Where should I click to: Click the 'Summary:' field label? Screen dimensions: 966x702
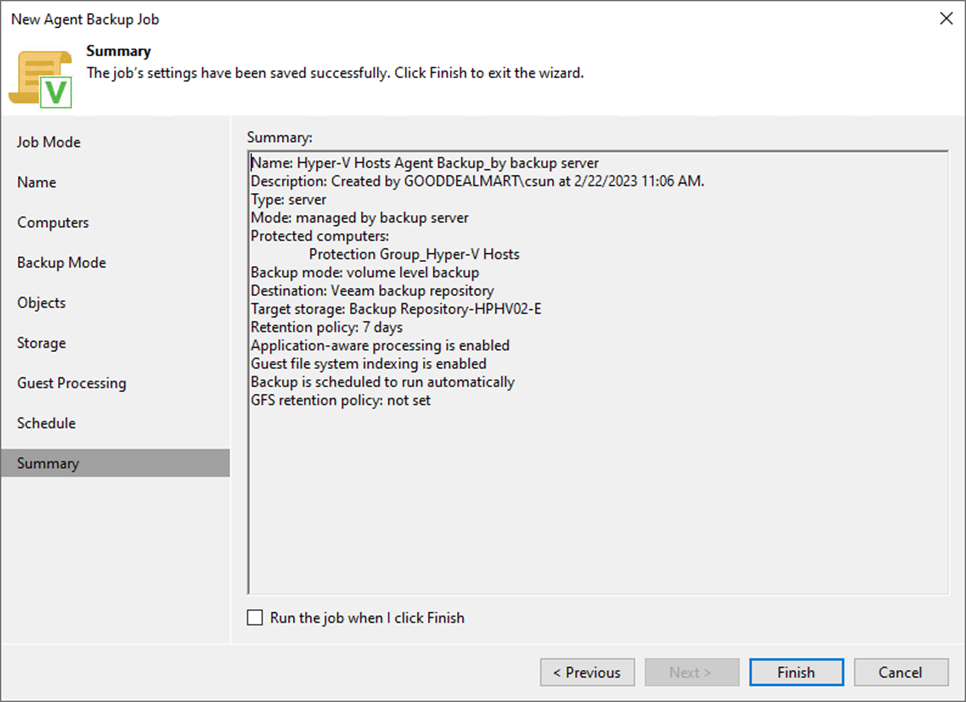[280, 137]
